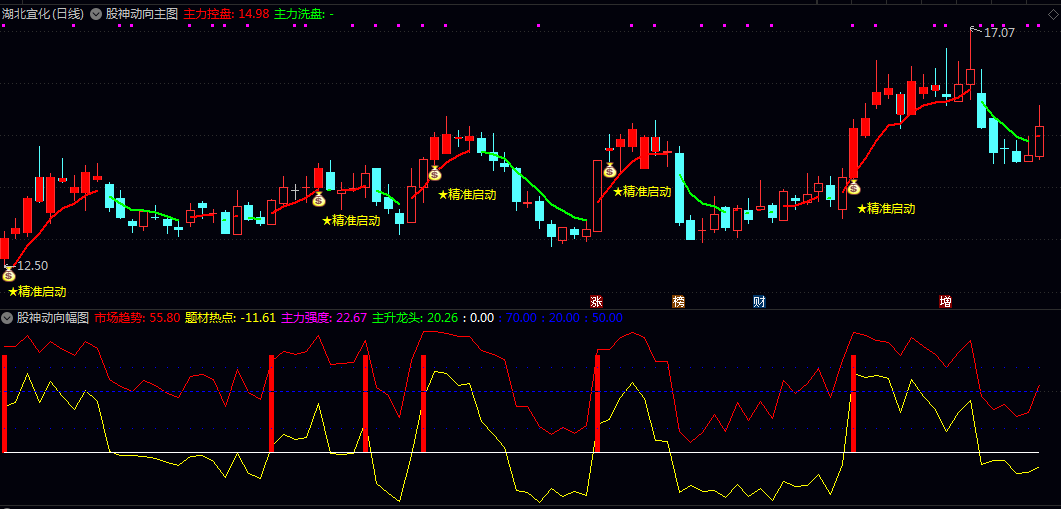Open the red 涨 event marker

click(x=596, y=302)
